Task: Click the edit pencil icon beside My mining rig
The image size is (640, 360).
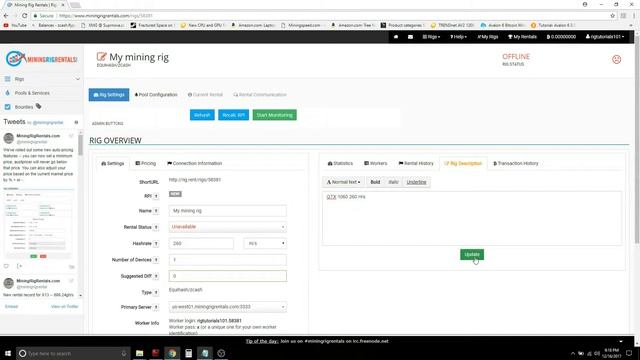Action: tap(101, 57)
